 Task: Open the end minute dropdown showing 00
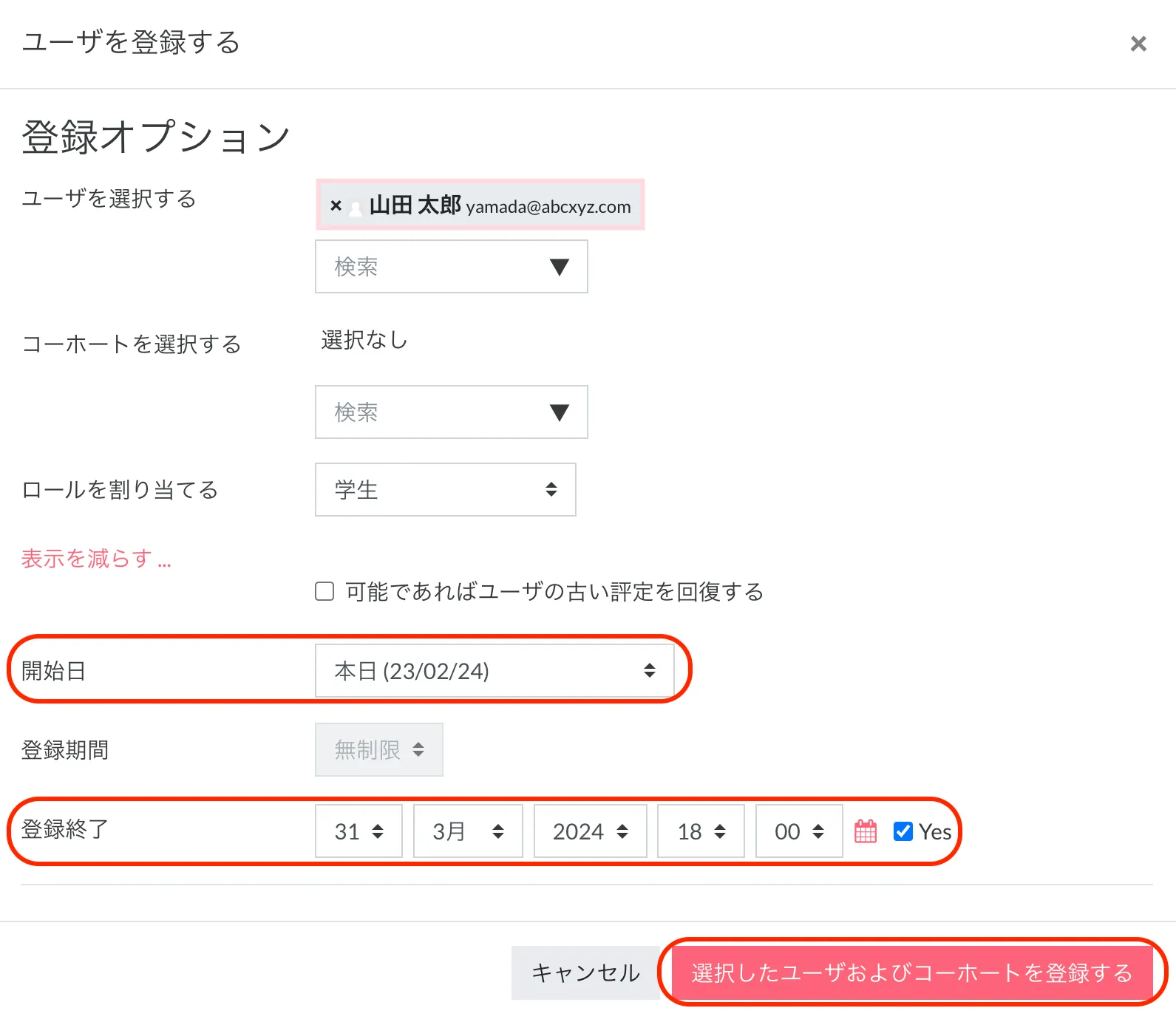point(798,831)
